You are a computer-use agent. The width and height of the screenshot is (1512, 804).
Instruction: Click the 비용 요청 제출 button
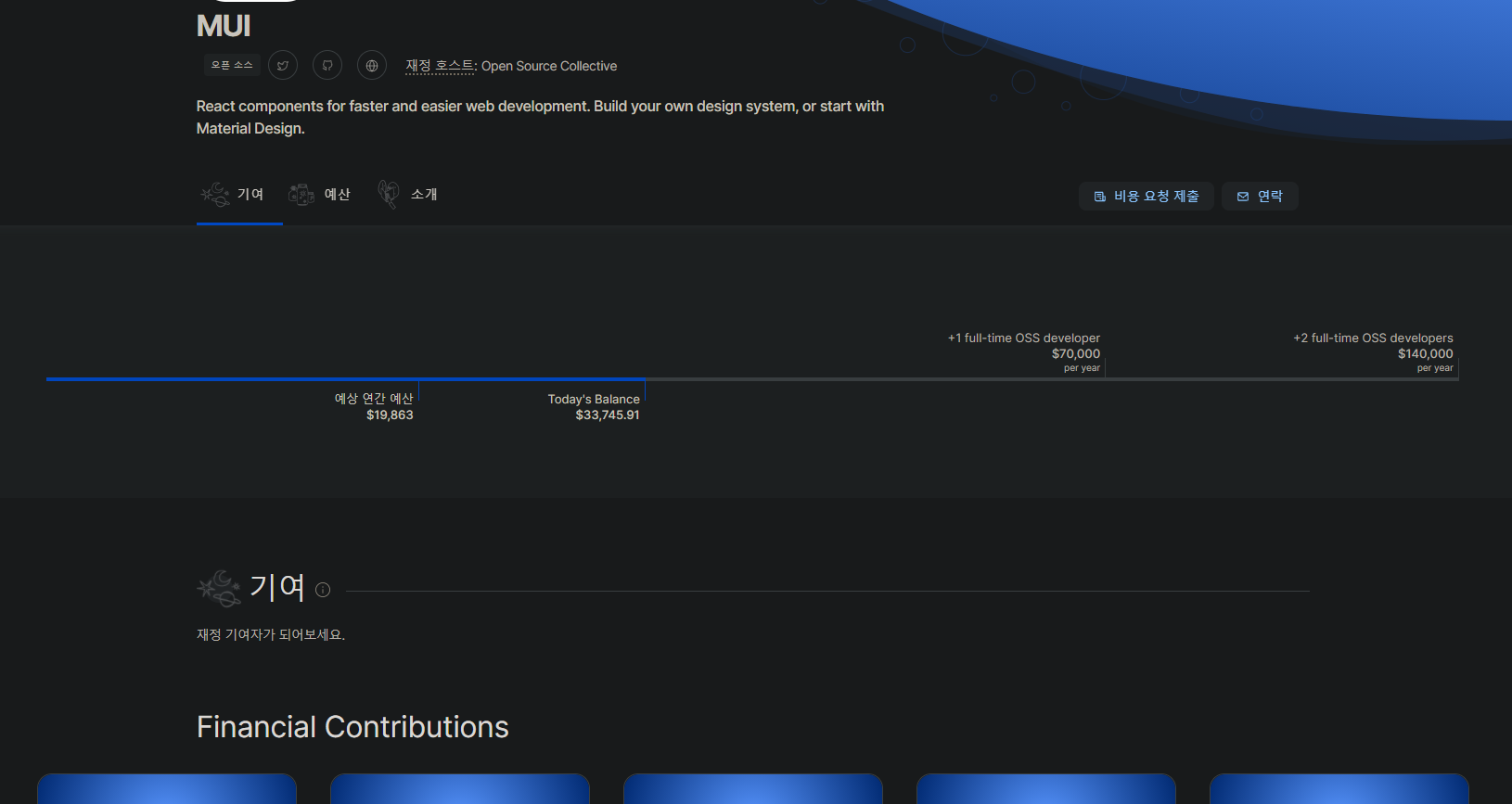[x=1147, y=197]
